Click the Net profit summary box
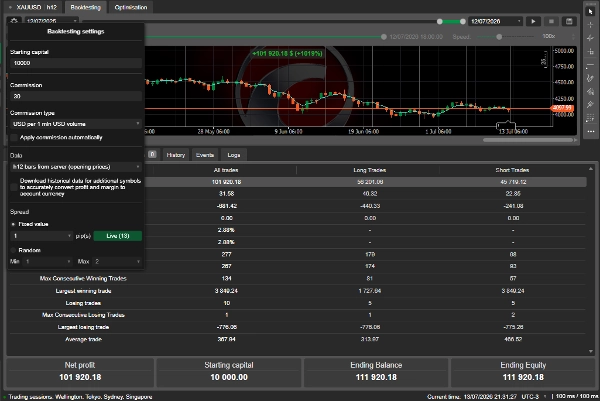This screenshot has width=600, height=401. [80, 372]
